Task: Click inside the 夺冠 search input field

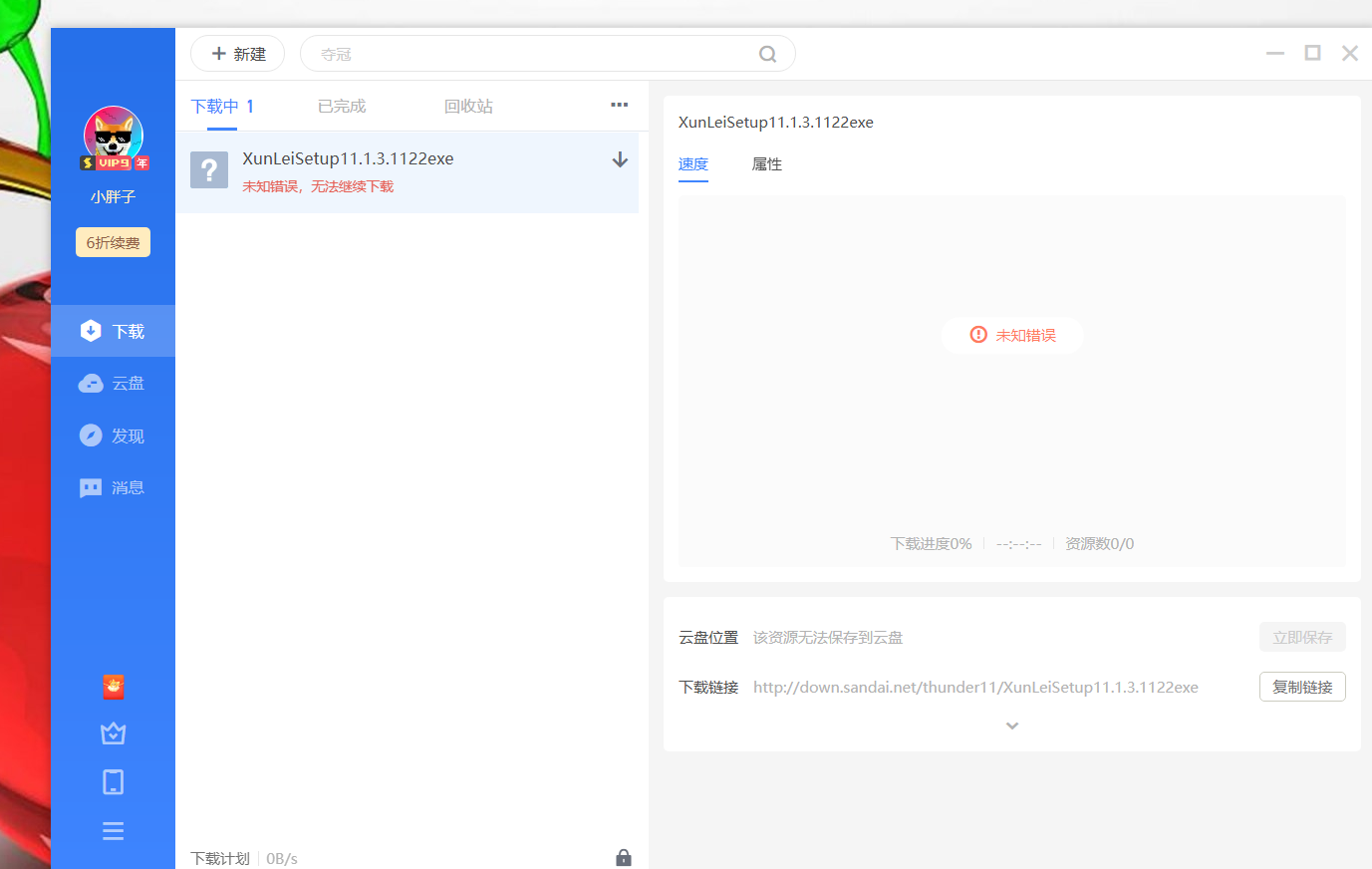Action: pyautogui.click(x=498, y=53)
